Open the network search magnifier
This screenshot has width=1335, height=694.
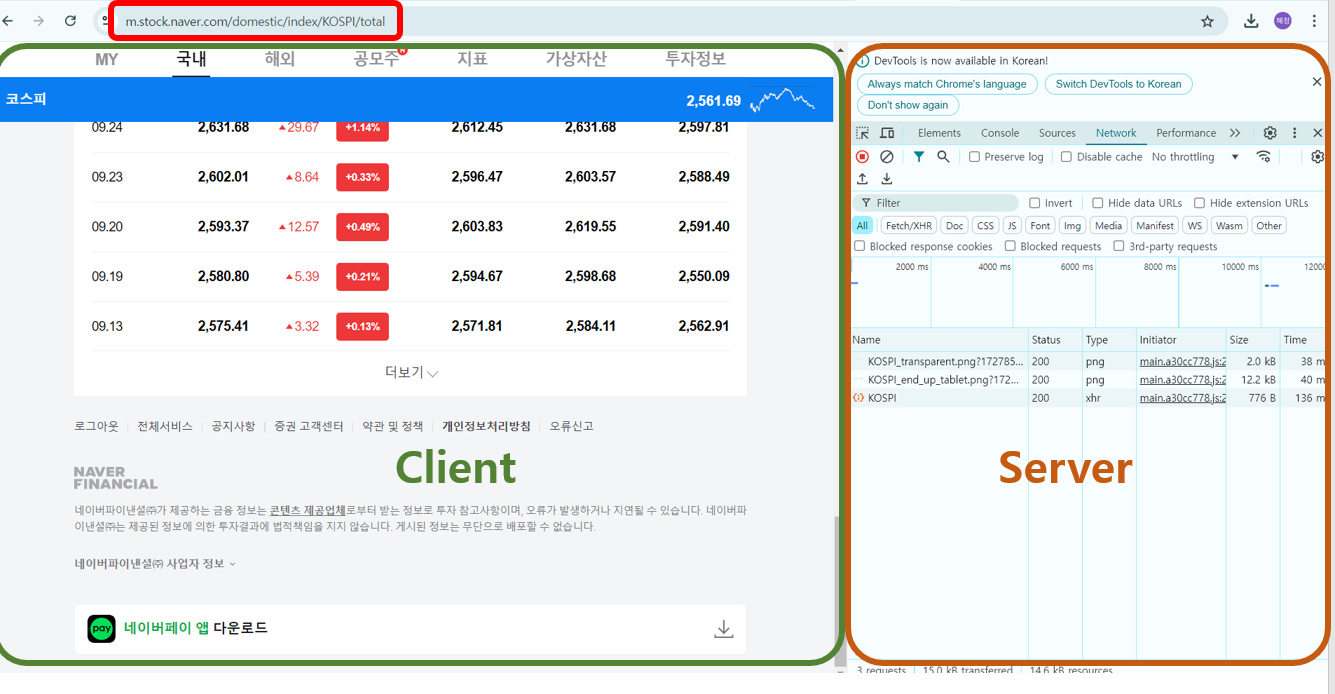[943, 157]
